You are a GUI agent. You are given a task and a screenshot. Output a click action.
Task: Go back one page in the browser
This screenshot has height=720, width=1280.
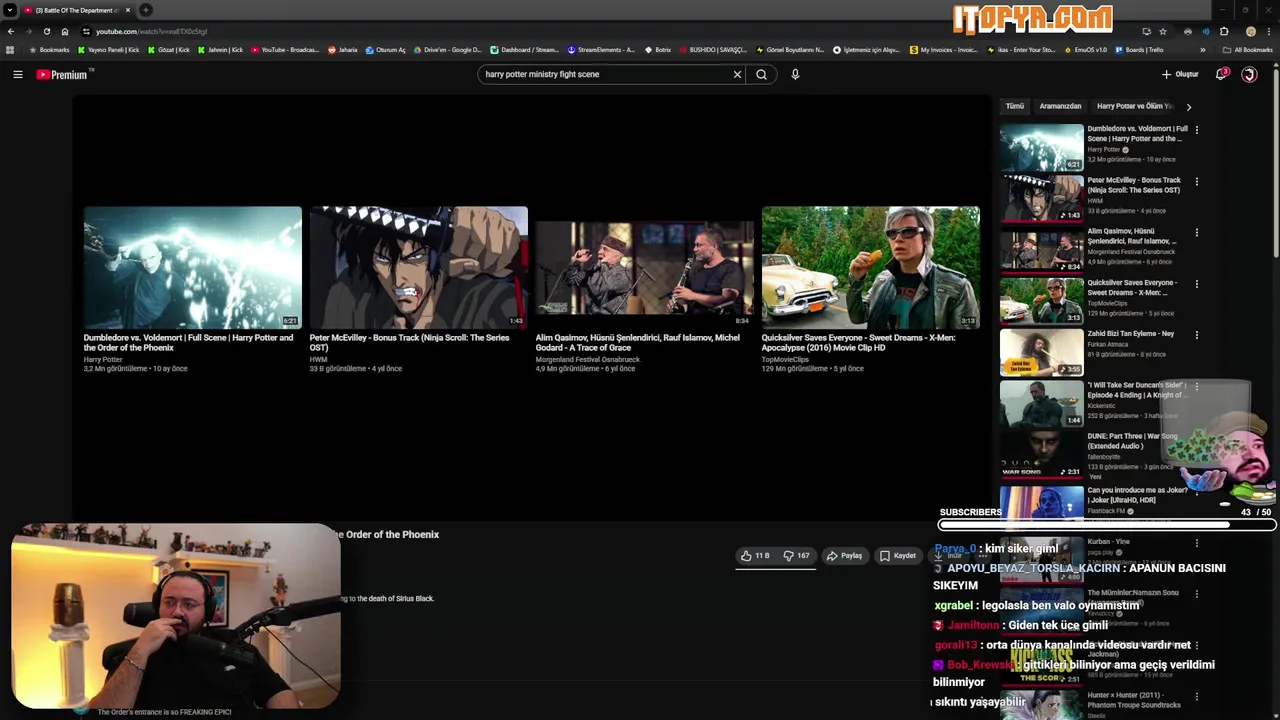11,31
